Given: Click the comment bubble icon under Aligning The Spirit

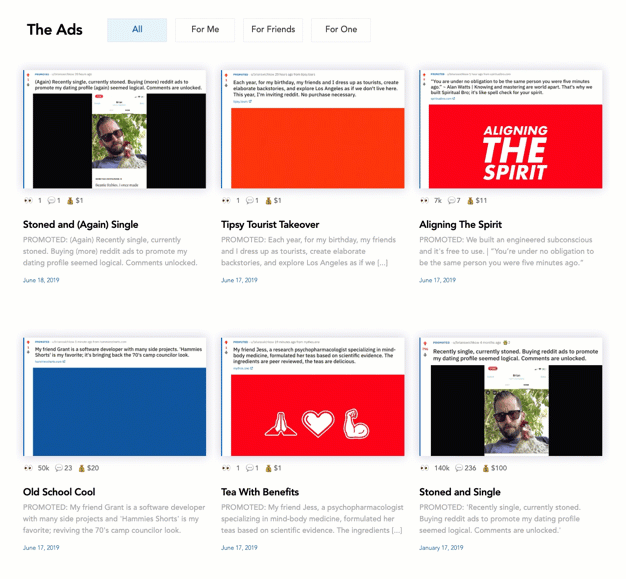Looking at the screenshot, I should tap(452, 200).
